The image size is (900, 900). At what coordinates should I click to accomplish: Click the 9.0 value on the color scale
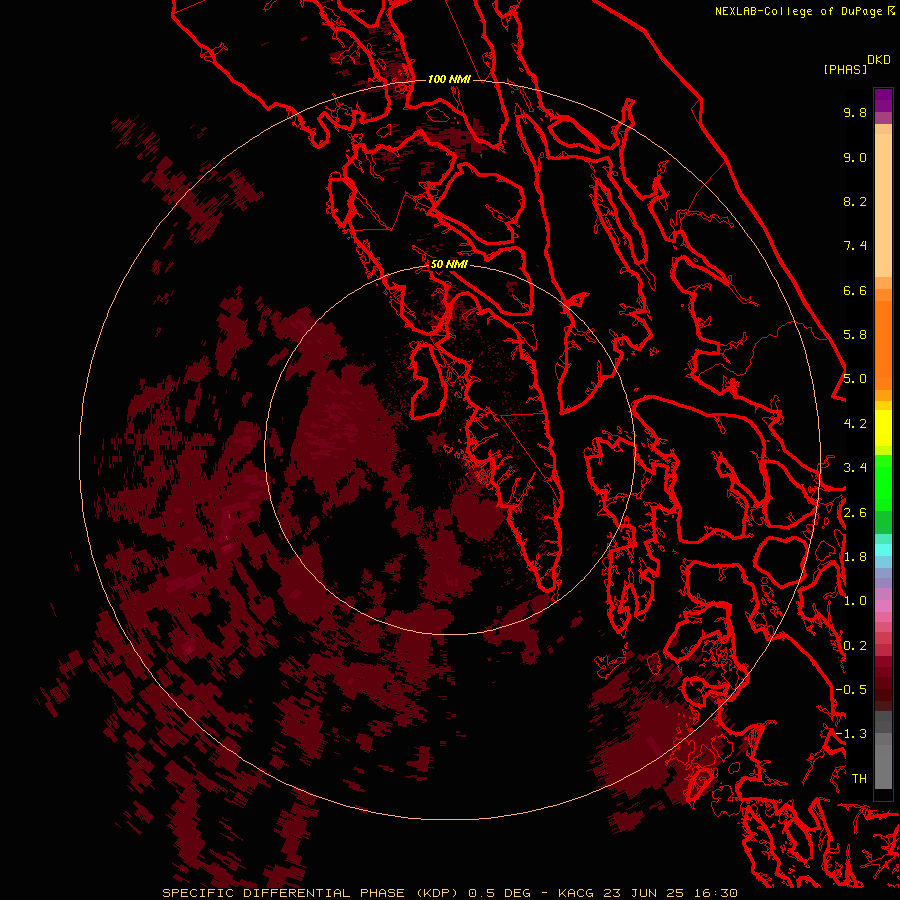click(x=855, y=157)
